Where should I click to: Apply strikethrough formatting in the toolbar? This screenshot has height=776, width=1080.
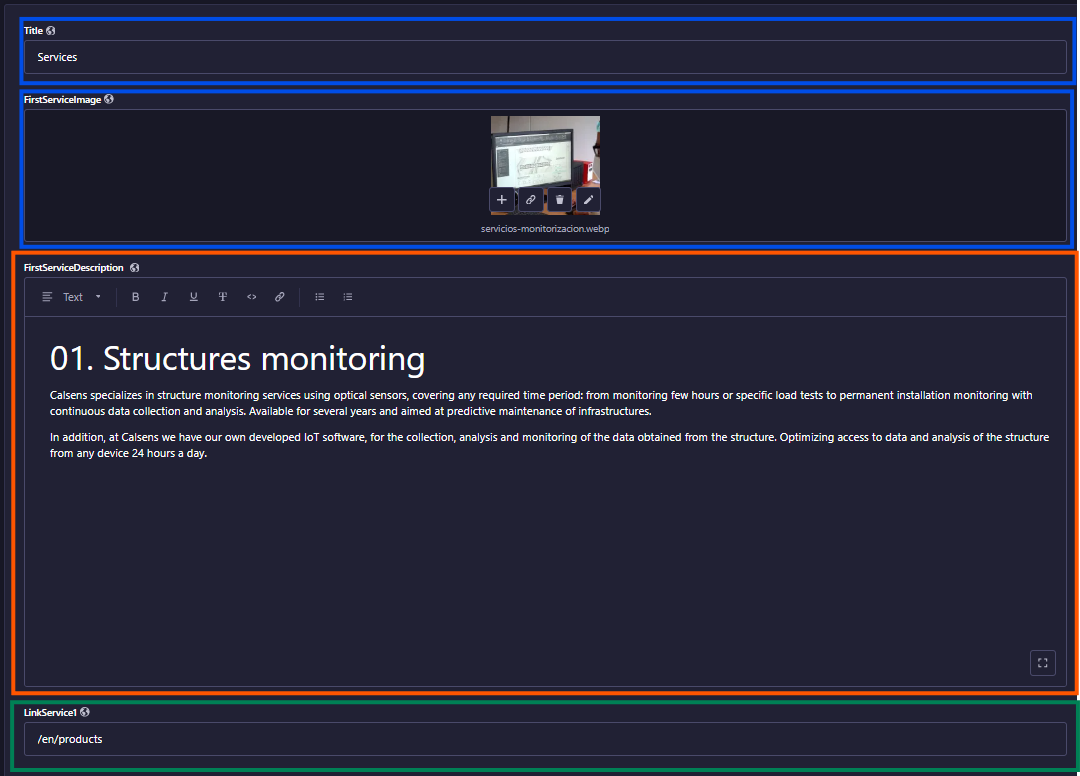pyautogui.click(x=223, y=297)
